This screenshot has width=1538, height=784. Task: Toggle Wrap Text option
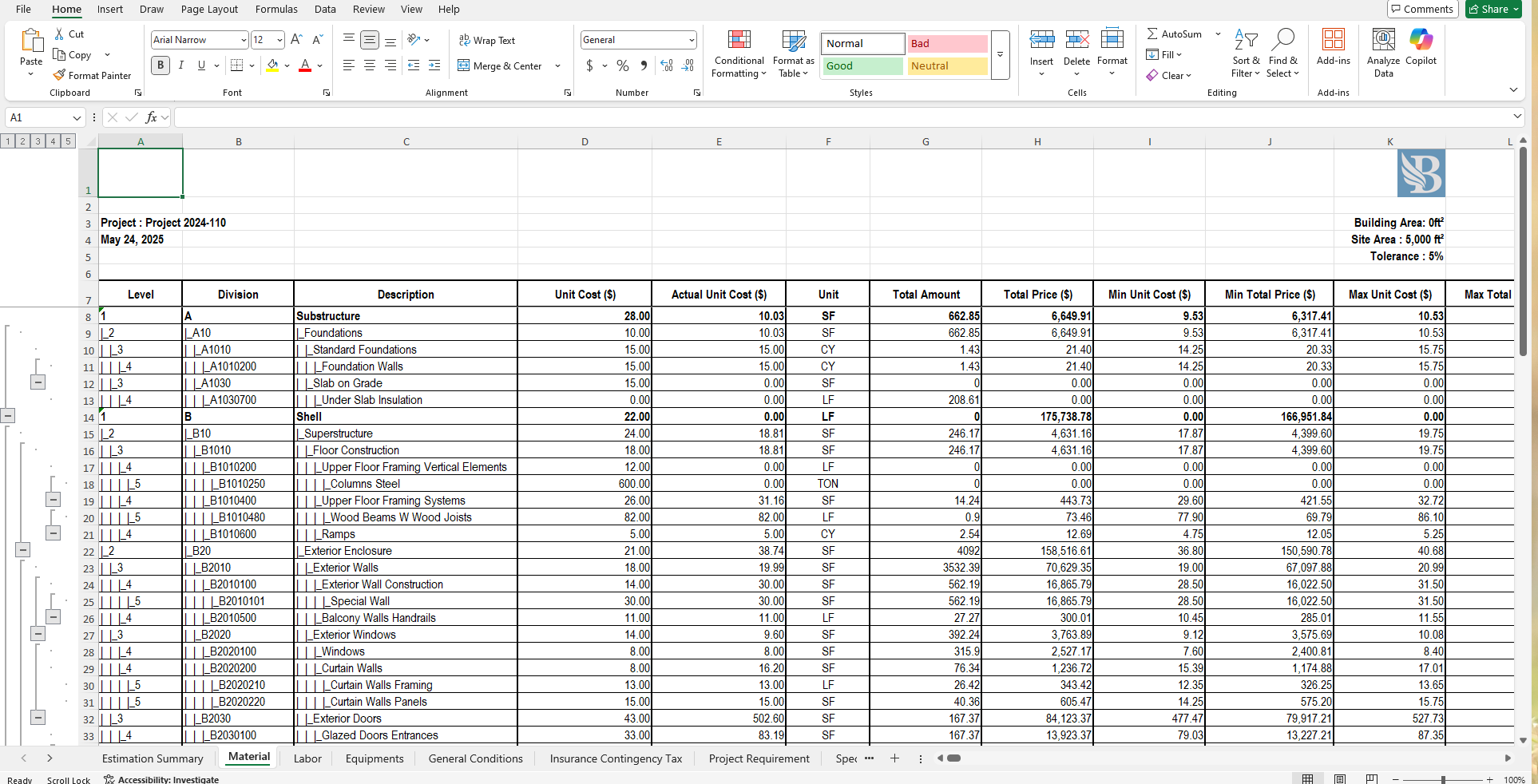click(486, 40)
